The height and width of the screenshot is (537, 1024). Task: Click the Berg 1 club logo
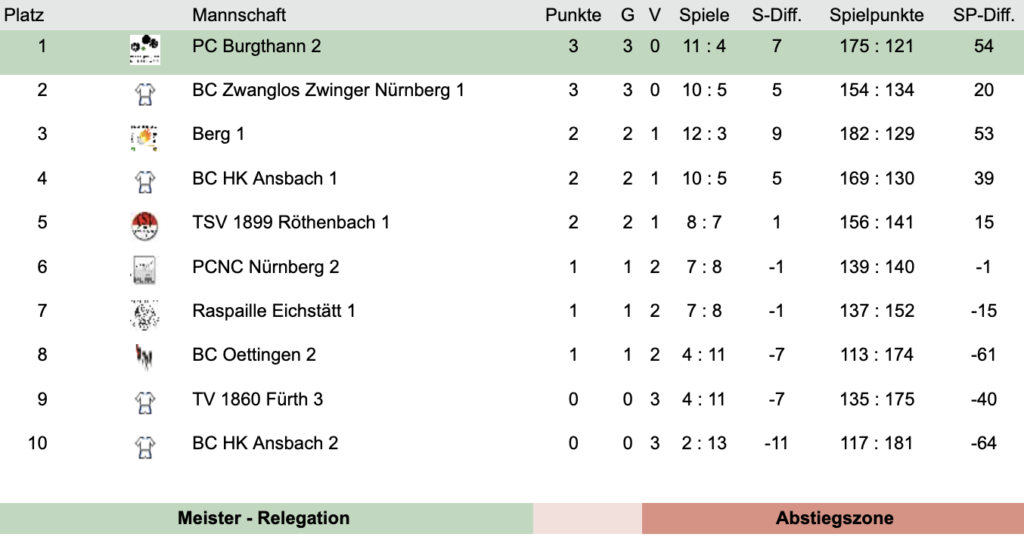[x=145, y=137]
